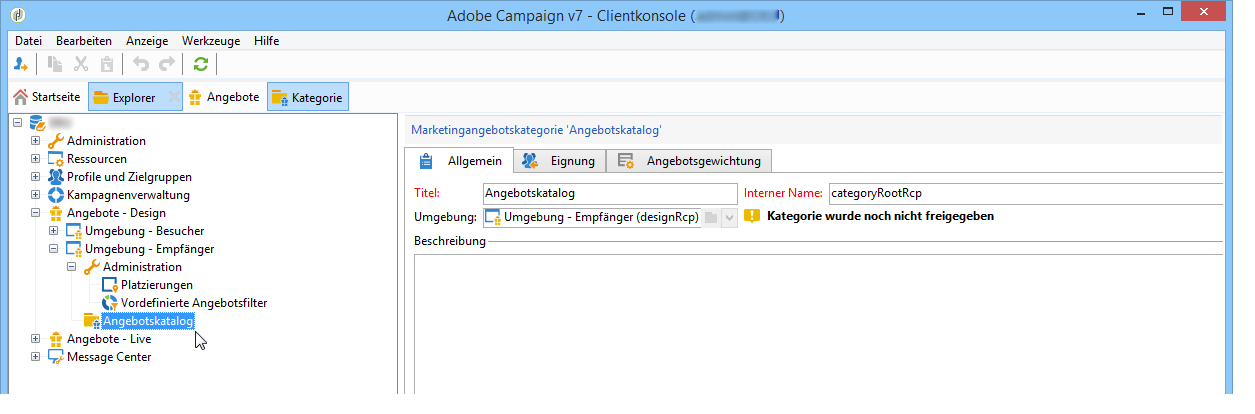Image resolution: width=1255 pixels, height=414 pixels.
Task: Open the Datei menu
Action: tap(29, 41)
